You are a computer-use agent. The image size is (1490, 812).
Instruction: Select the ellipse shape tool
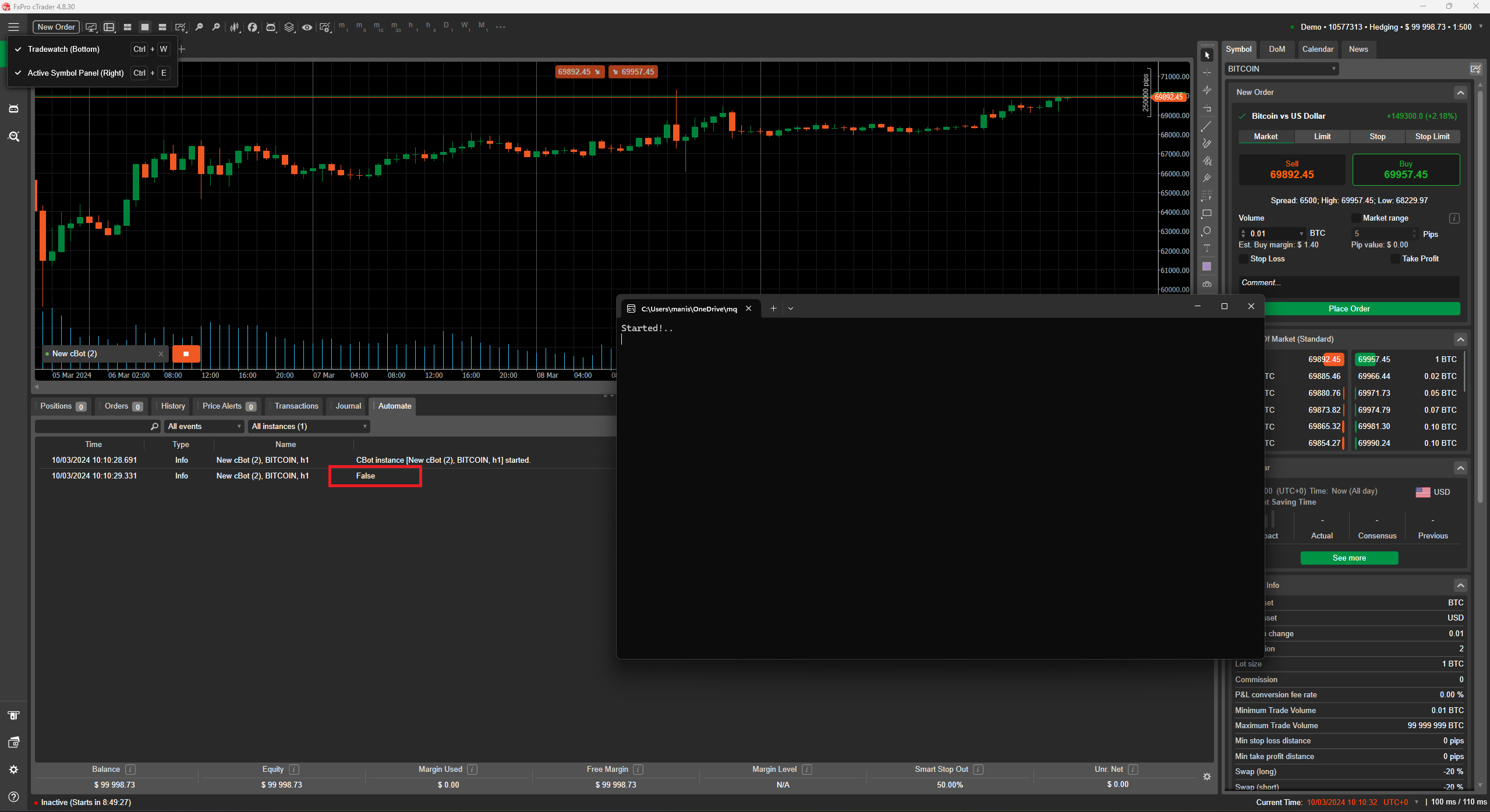coord(1207,231)
